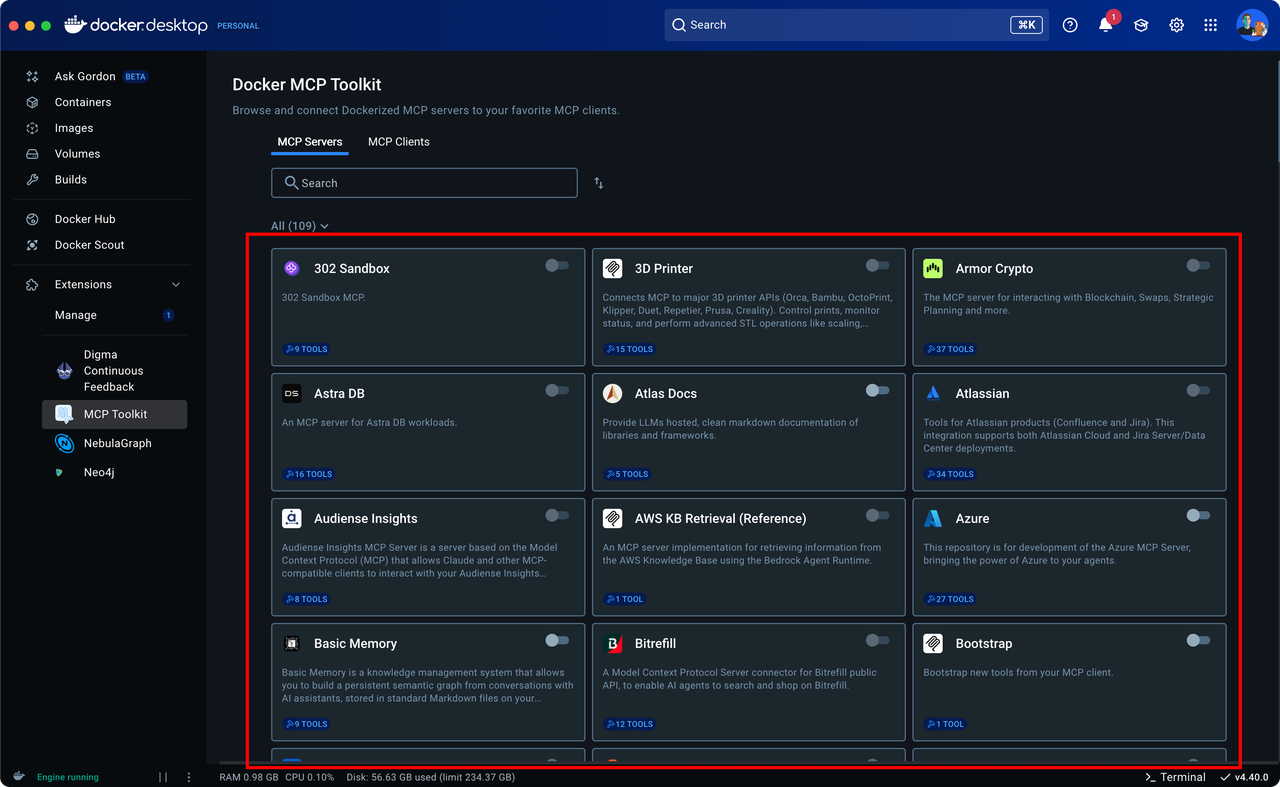1280x787 pixels.
Task: Enable the 302 Sandbox server toggle
Action: [x=557, y=265]
